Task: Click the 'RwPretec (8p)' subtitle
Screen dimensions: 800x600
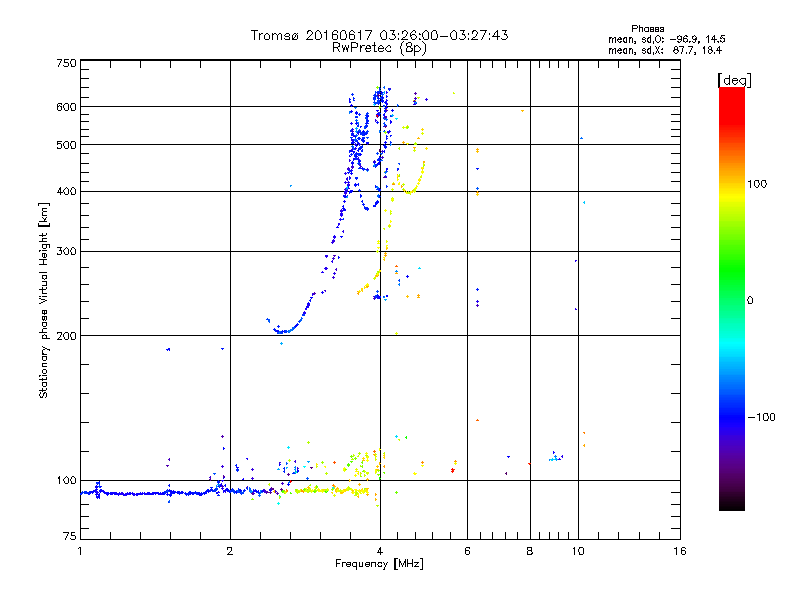Action: coord(379,48)
